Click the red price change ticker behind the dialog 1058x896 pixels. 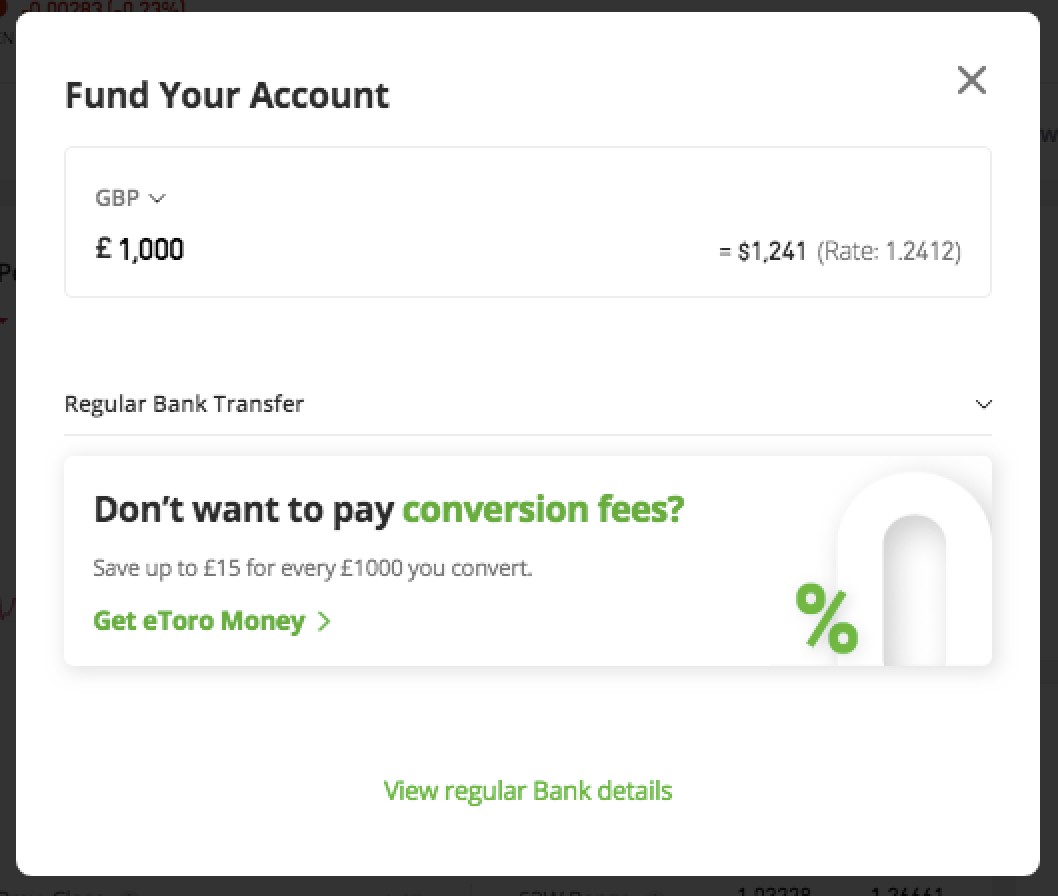coord(105,7)
